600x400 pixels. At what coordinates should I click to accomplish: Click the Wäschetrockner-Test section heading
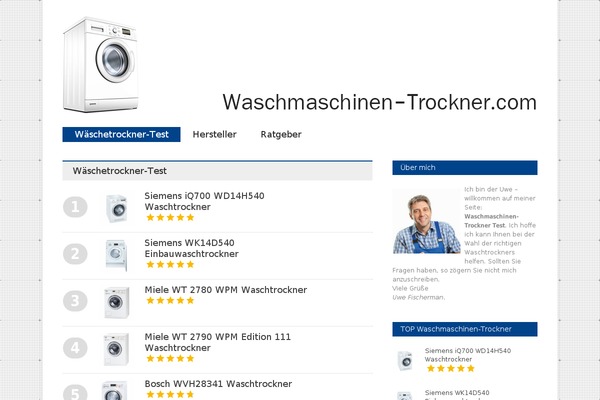120,171
